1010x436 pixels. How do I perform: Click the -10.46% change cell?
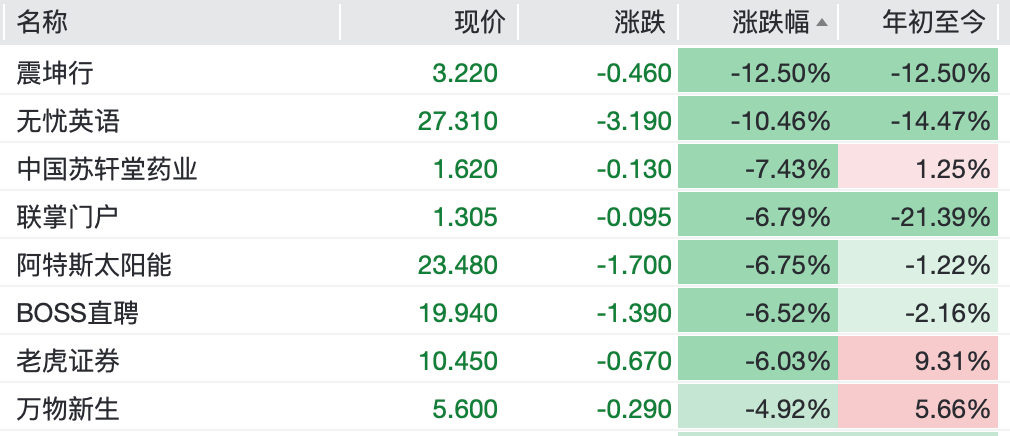(780, 121)
